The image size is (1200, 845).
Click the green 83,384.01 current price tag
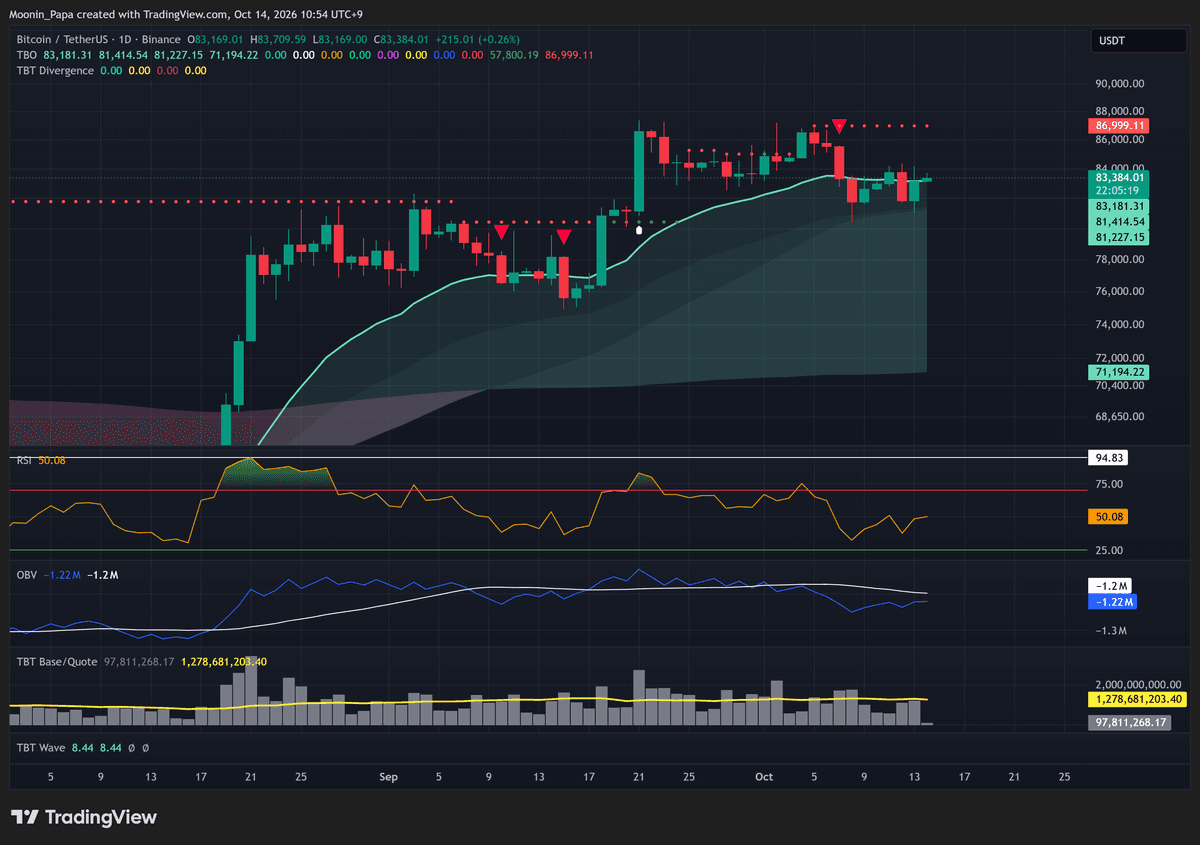[x=1120, y=177]
